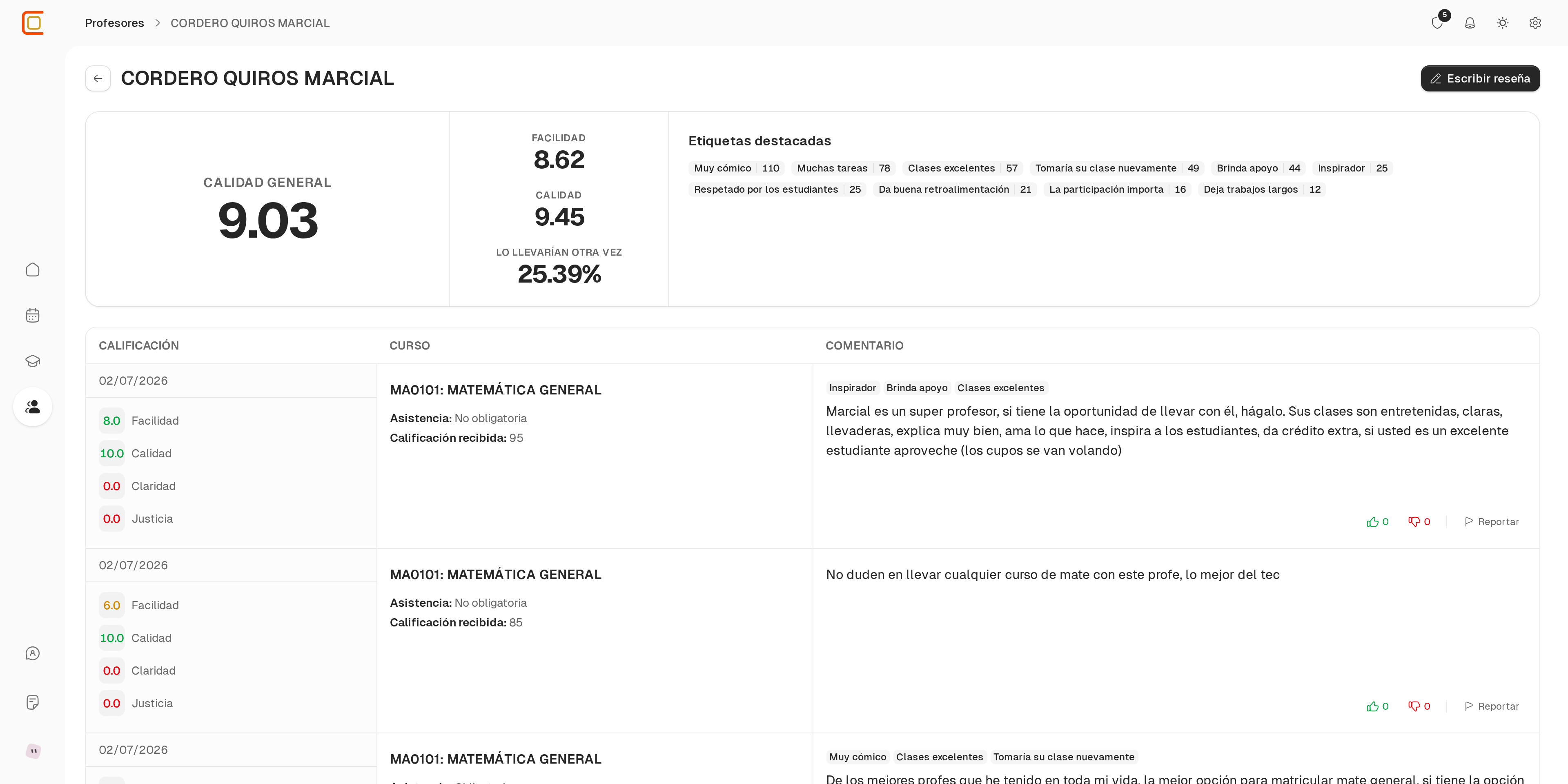This screenshot has width=1568, height=784.
Task: Open the home icon in the sidebar
Action: (33, 269)
